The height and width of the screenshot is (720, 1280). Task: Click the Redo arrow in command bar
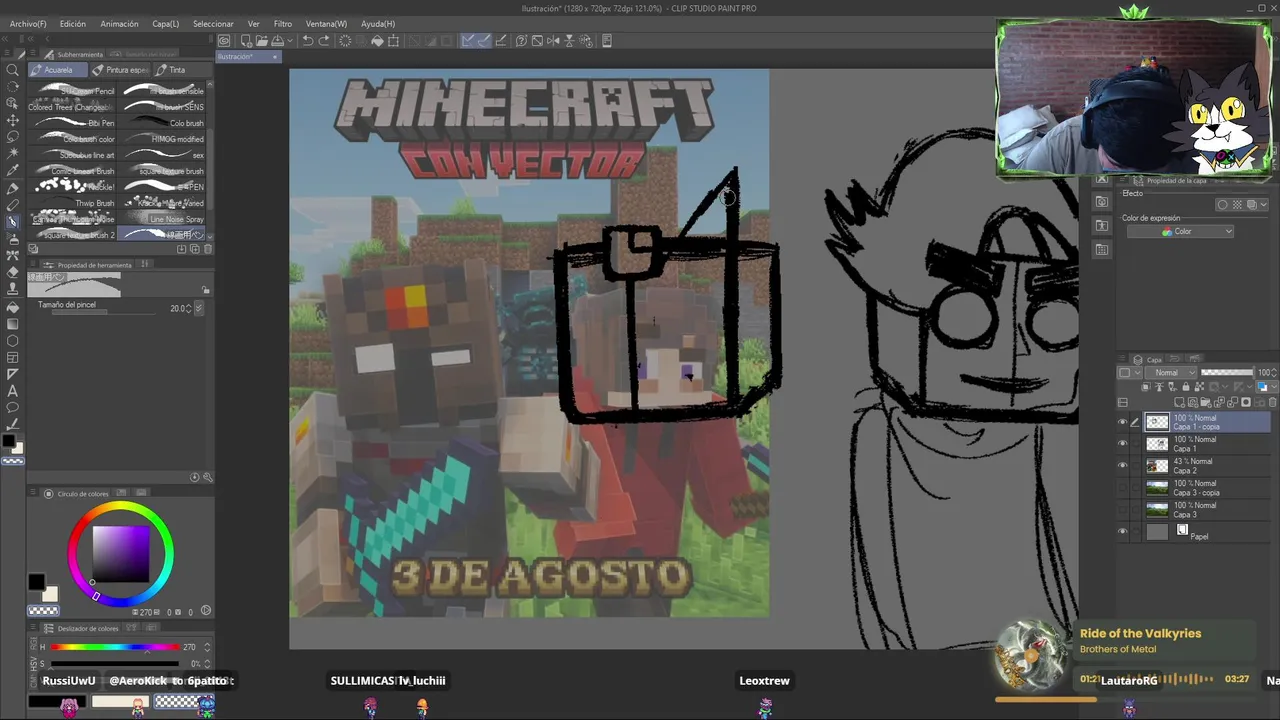click(x=324, y=41)
